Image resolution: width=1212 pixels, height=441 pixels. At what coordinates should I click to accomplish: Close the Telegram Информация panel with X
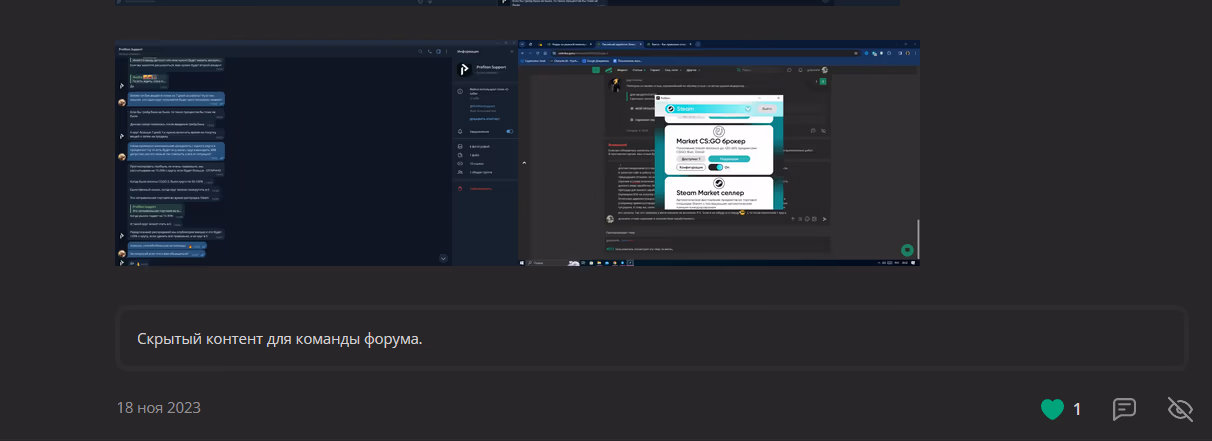510,50
